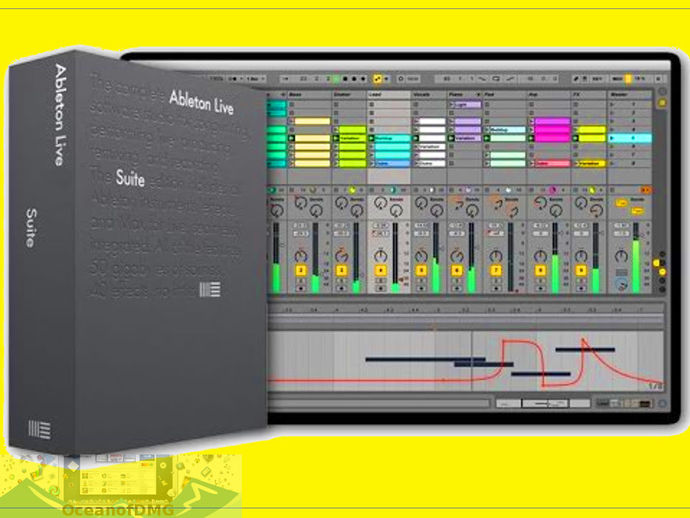Select the longest dark MIDI note bar
690x518 pixels.
click(425, 360)
